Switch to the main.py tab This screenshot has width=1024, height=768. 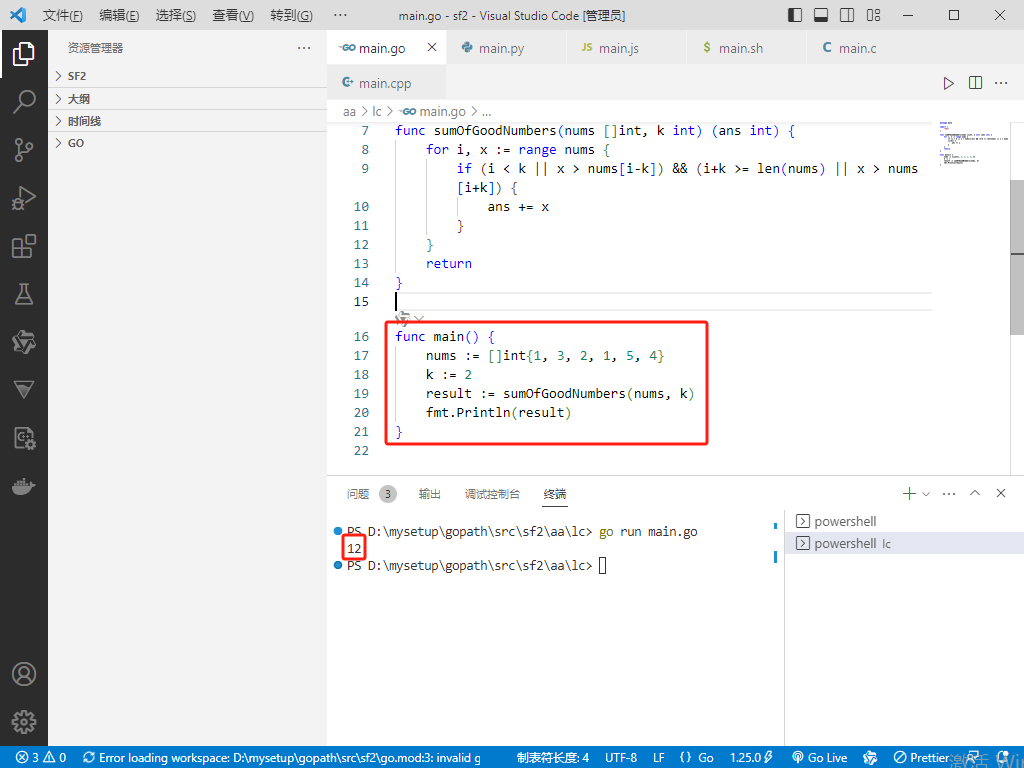(507, 48)
